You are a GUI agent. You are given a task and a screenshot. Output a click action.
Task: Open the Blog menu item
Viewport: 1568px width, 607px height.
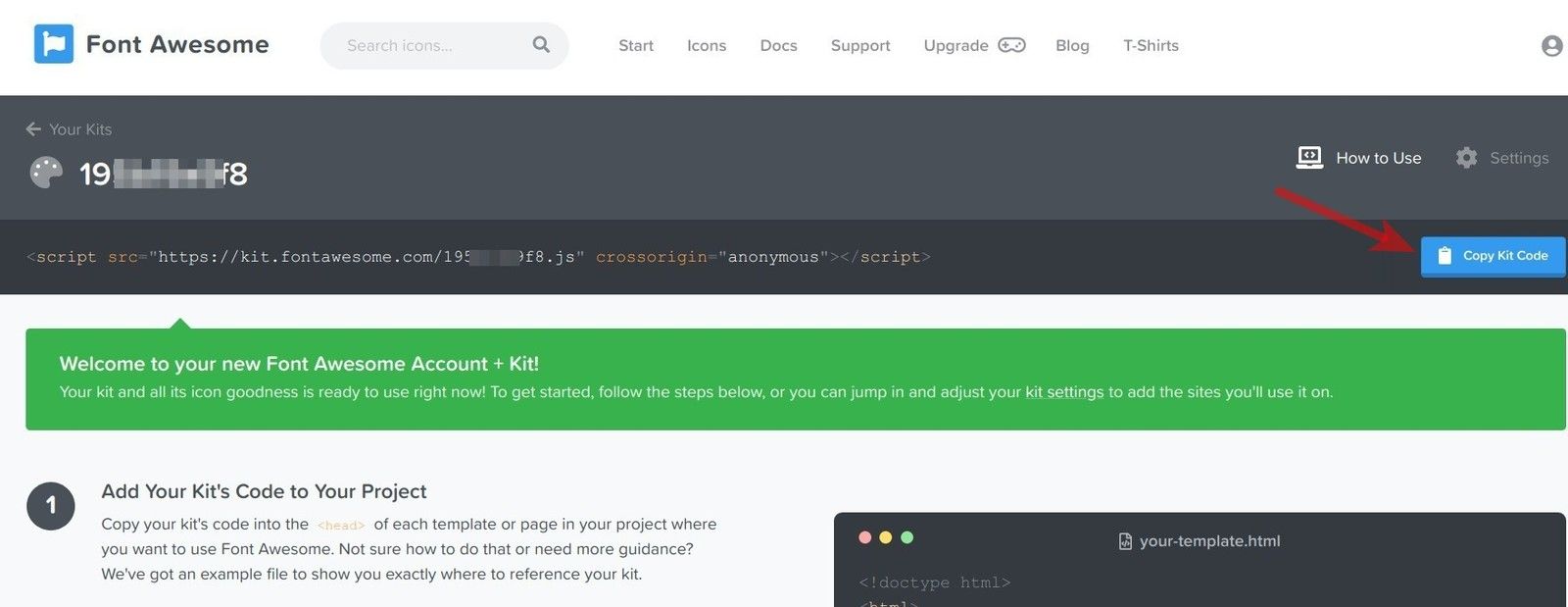pos(1072,45)
